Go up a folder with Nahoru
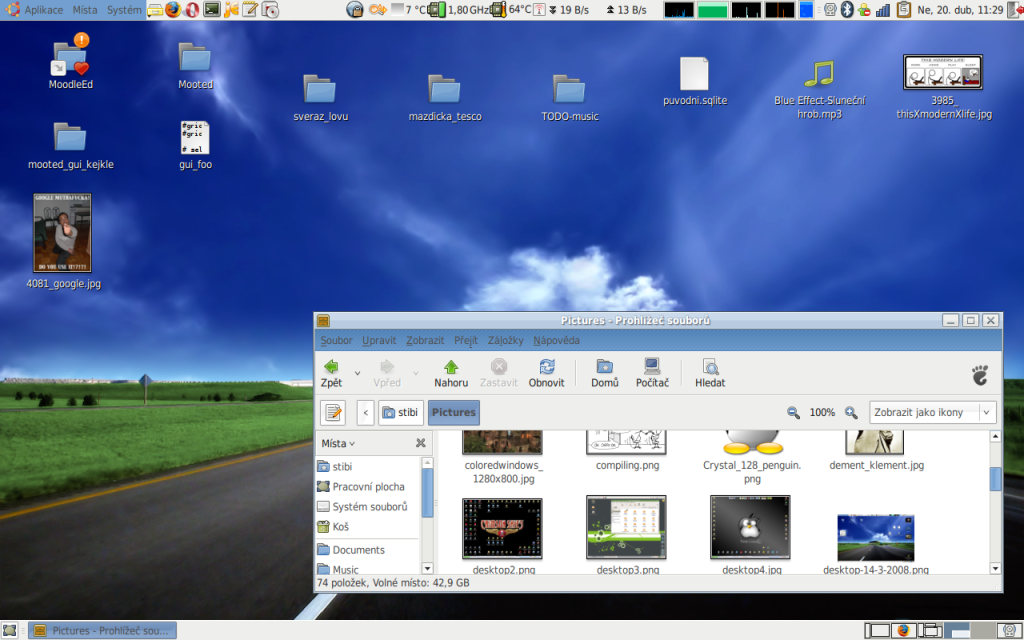The height and width of the screenshot is (640, 1024). coord(451,373)
